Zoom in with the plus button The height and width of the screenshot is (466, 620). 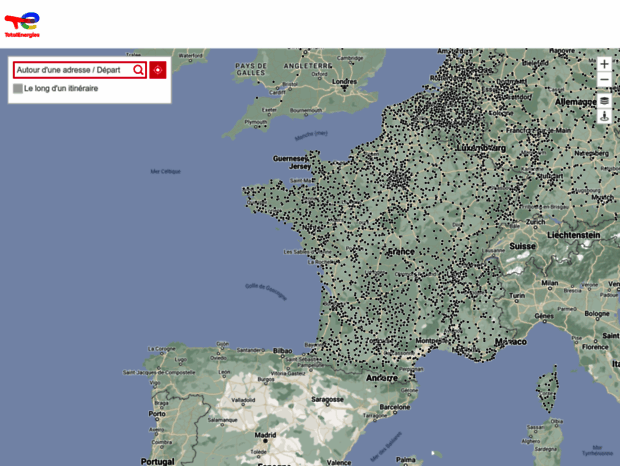604,64
